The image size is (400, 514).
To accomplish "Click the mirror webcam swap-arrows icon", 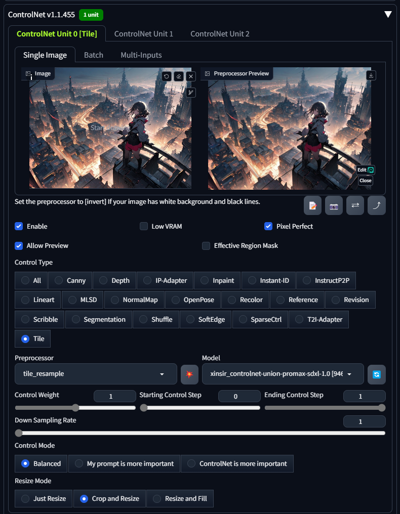I will pos(355,205).
